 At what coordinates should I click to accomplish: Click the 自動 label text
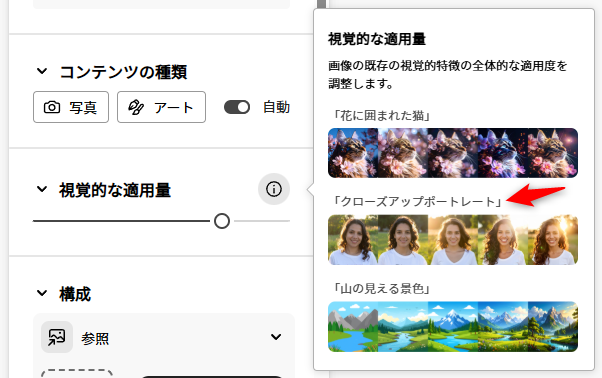[276, 107]
